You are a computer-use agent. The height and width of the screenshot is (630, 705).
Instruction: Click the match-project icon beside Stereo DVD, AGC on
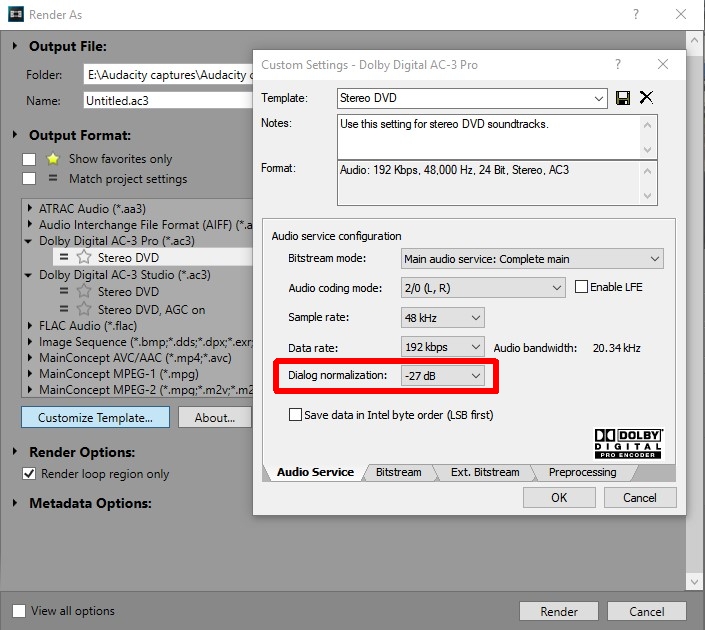pyautogui.click(x=64, y=309)
